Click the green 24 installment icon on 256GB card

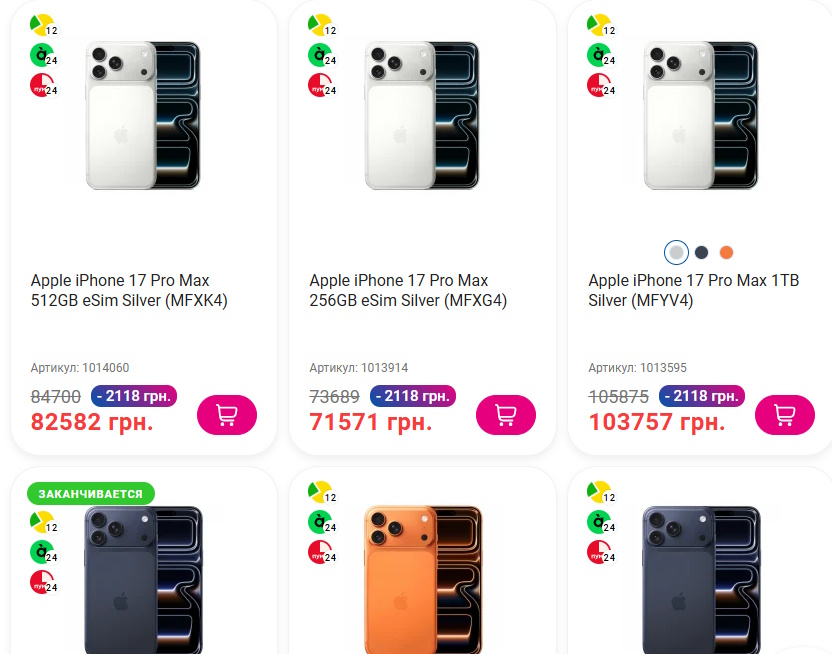pyautogui.click(x=322, y=55)
